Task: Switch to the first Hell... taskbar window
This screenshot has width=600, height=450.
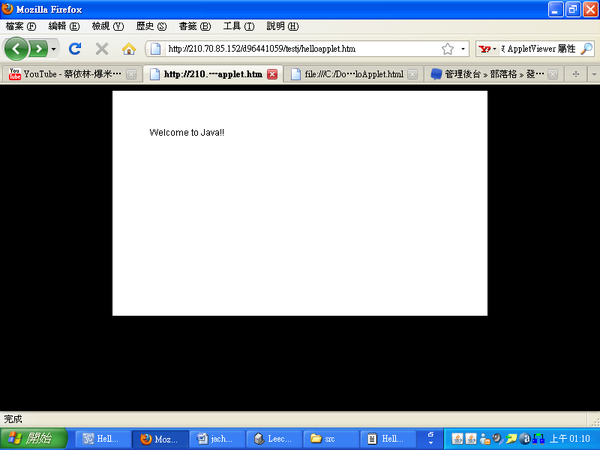Action: 103,439
